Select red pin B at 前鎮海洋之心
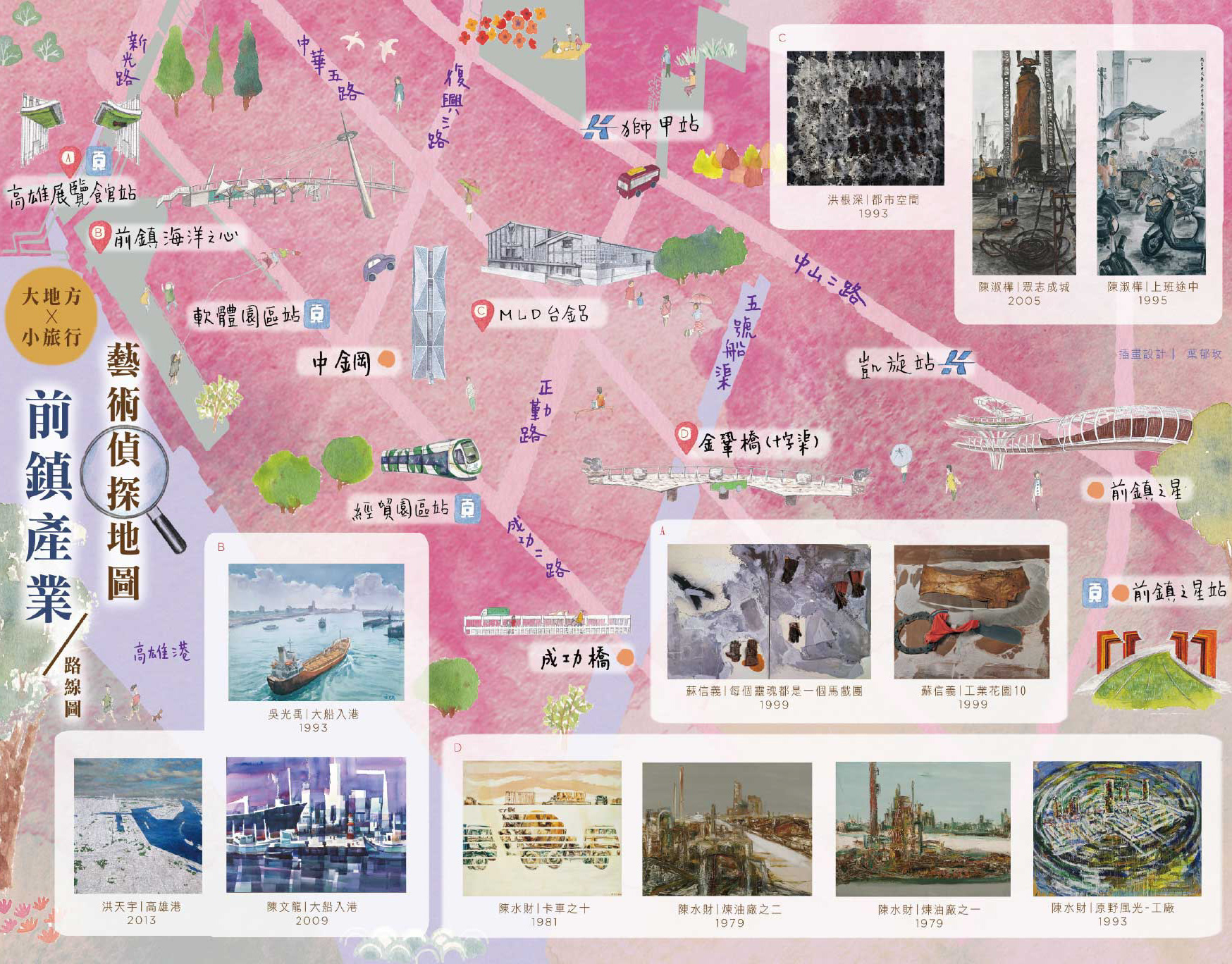The height and width of the screenshot is (964, 1232). 99,237
